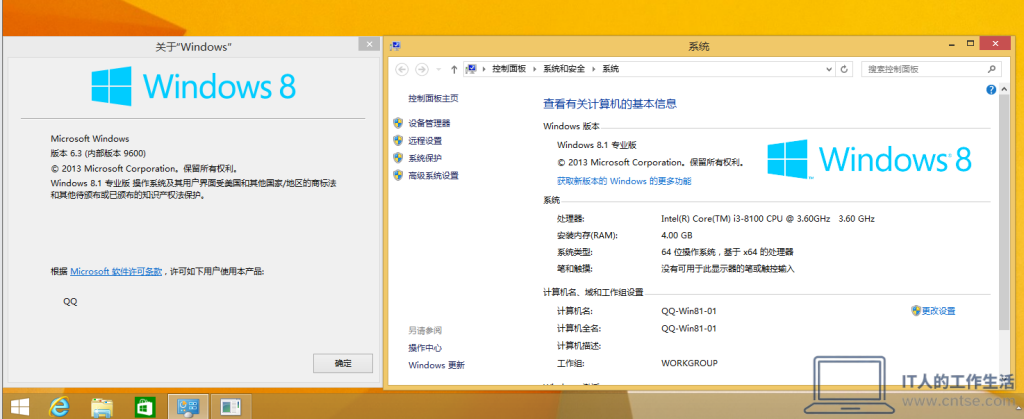
Task: Expand the address bar history dropdown
Action: click(x=829, y=69)
